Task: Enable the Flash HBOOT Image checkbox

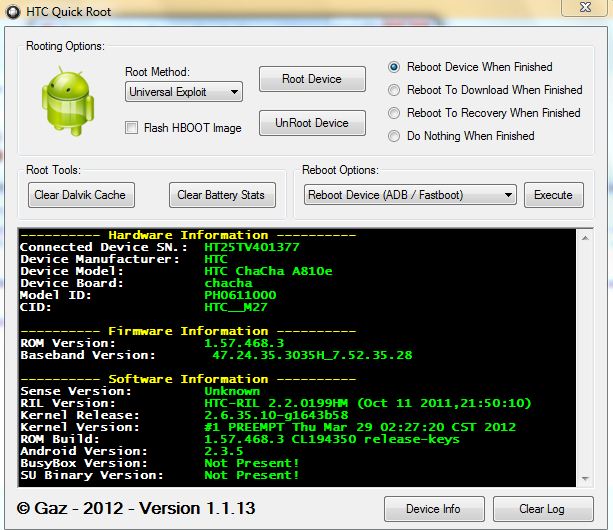Action: click(131, 128)
